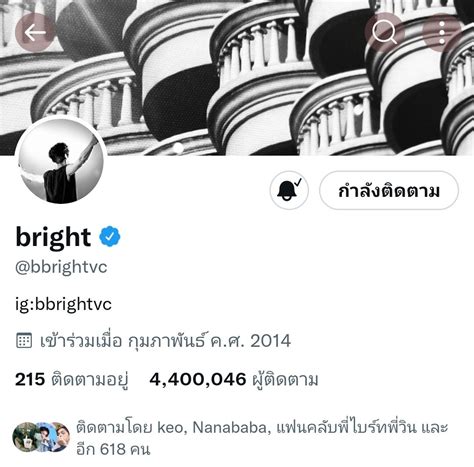Tap the ig:bbrightvc bio text
The width and height of the screenshot is (474, 467).
[x=63, y=304]
